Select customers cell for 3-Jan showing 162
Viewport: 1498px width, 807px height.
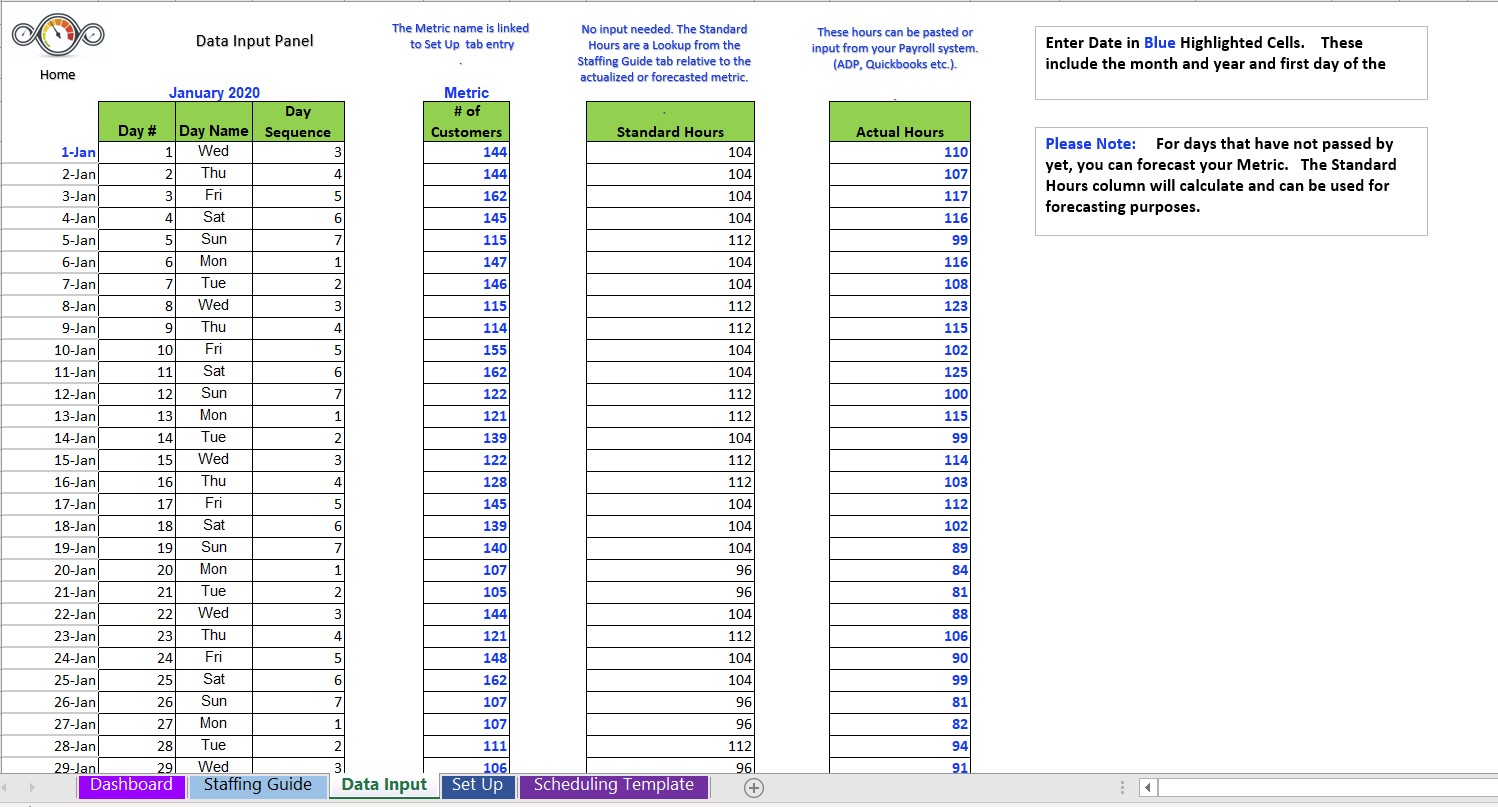coord(466,196)
